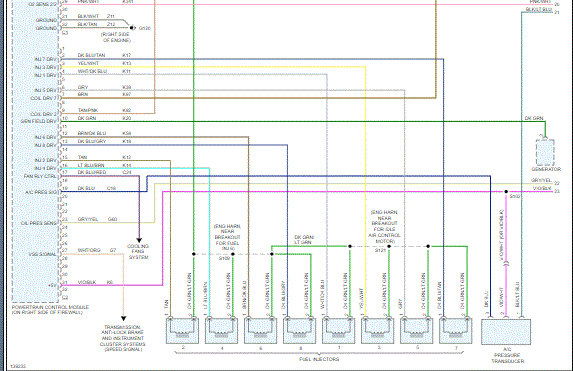Click the 'VIO/BLK 23' connector label at right edge
573x371 pixels.
tap(546, 189)
